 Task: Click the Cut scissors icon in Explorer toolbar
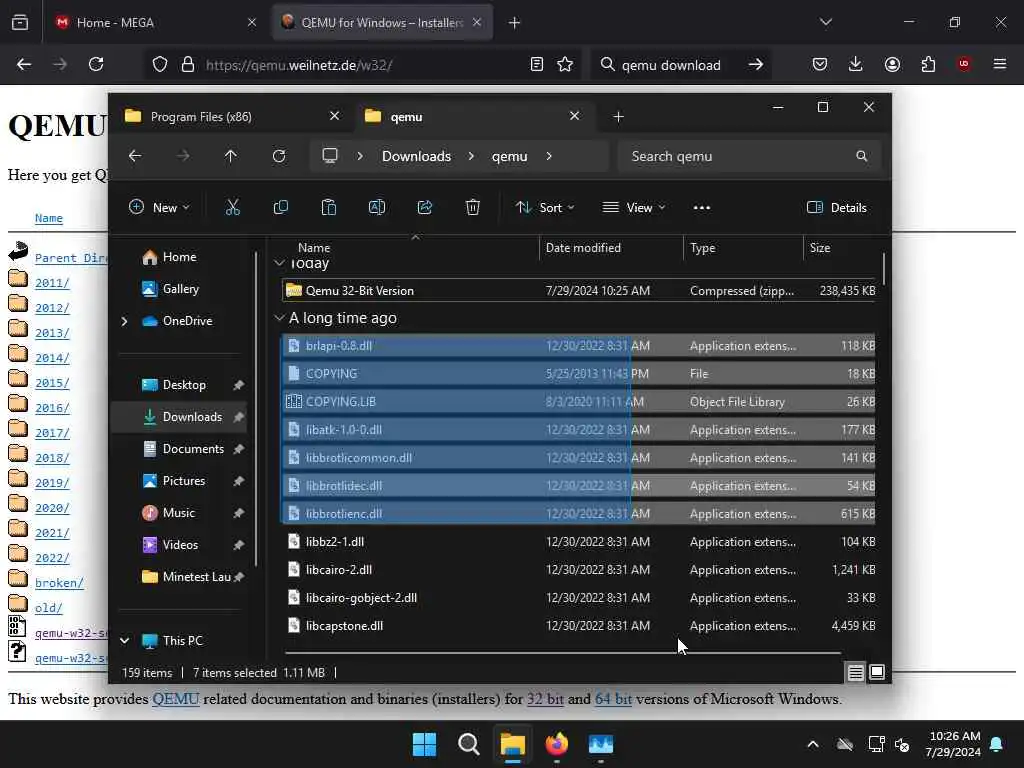coord(232,208)
